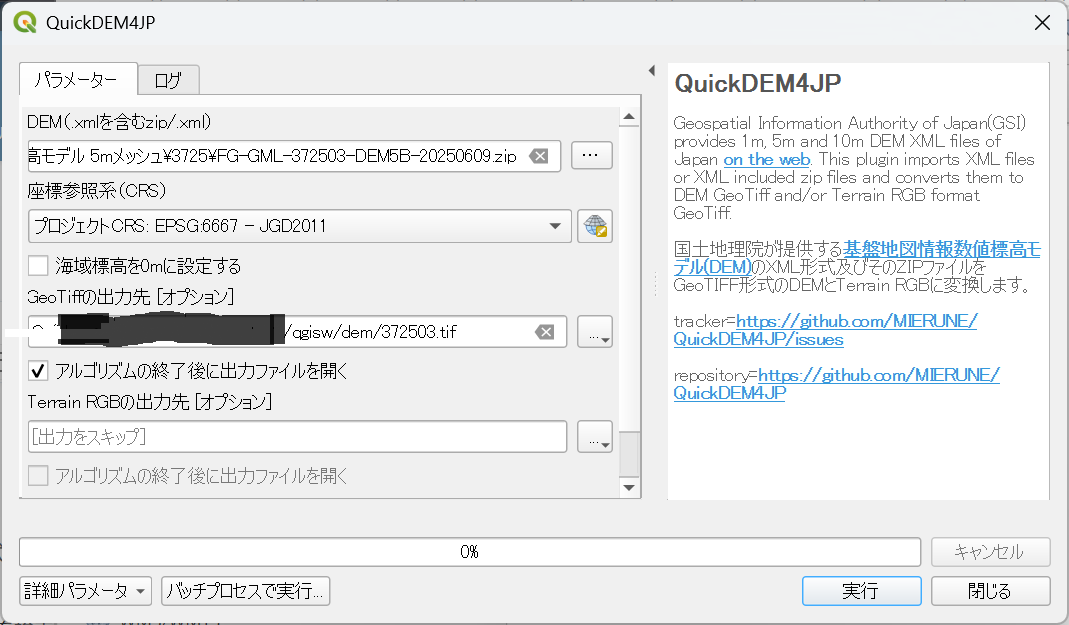Open the 基盤地図情報数値標高モデル(DEM) link
Image resolution: width=1069 pixels, height=625 pixels.
[857, 258]
